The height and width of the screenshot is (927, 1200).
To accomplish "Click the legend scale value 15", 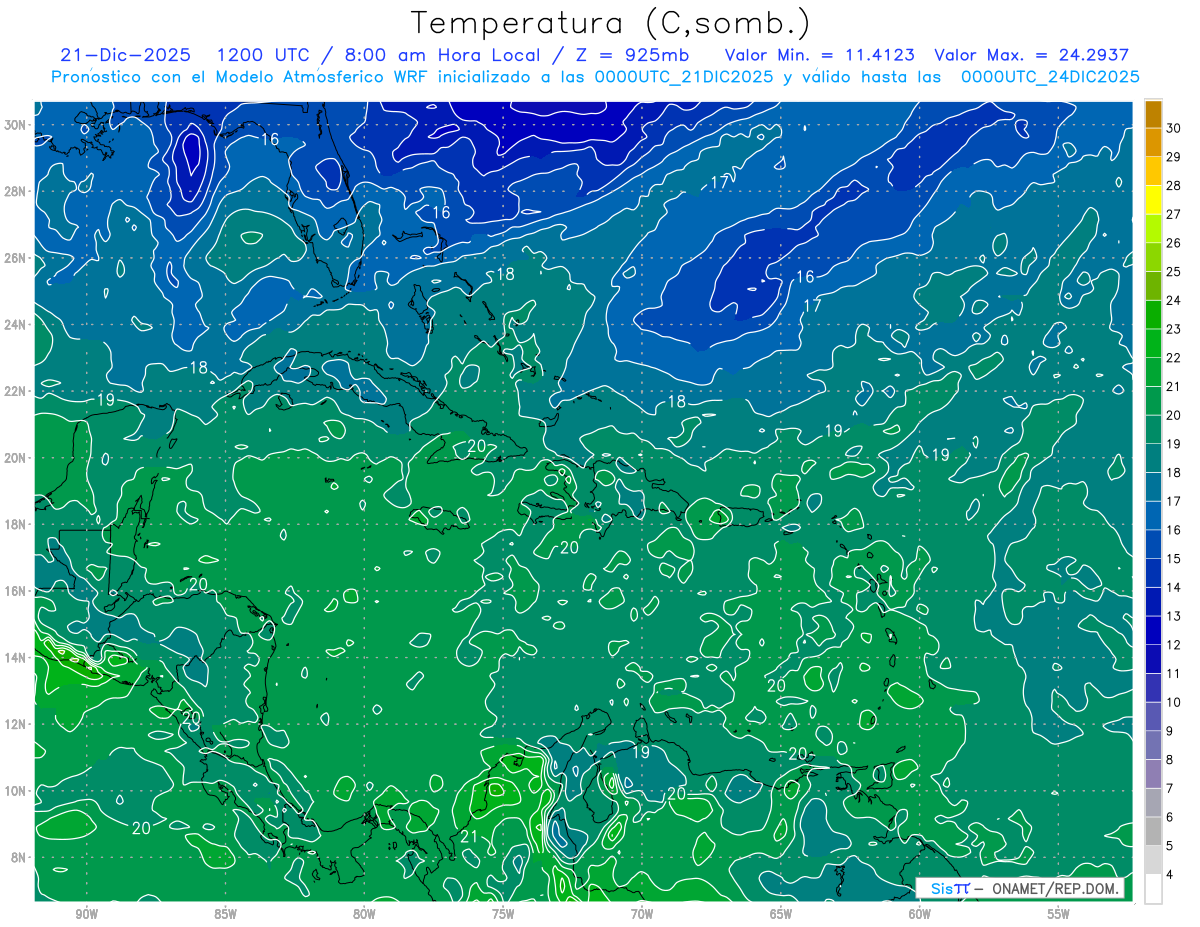I will click(1174, 559).
